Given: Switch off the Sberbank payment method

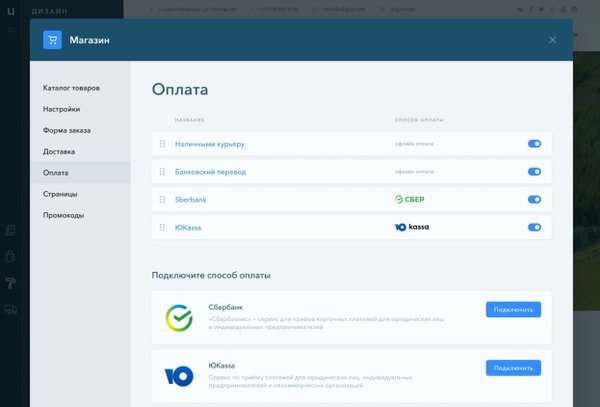Looking at the screenshot, I should click(534, 200).
